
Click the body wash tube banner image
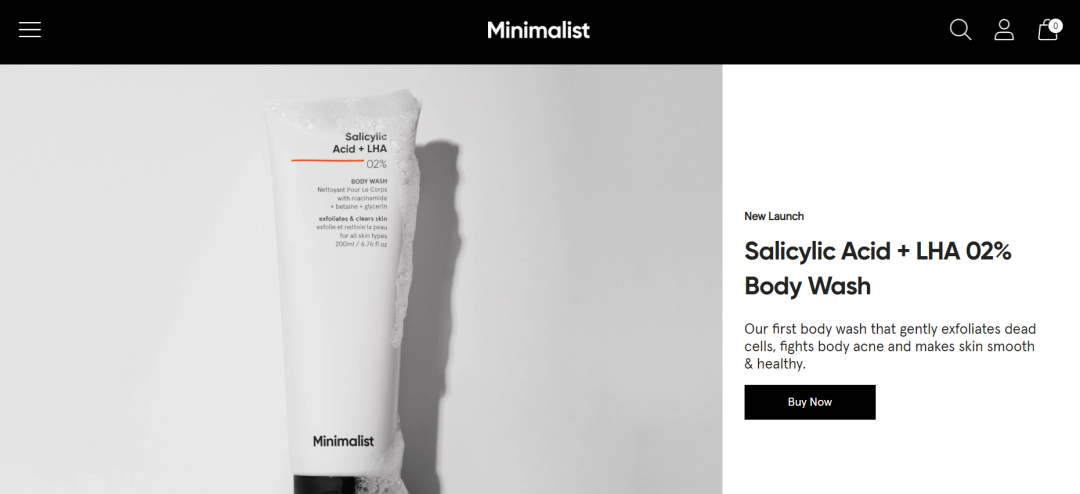(361, 279)
